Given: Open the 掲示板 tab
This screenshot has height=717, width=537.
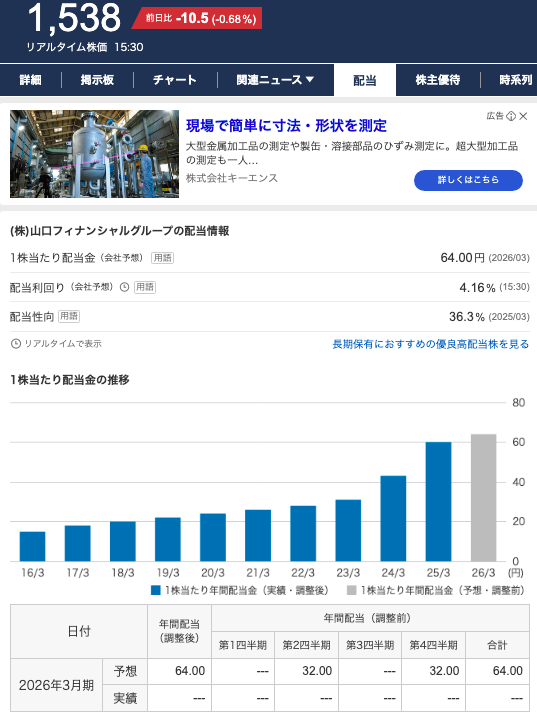Looking at the screenshot, I should click(97, 80).
